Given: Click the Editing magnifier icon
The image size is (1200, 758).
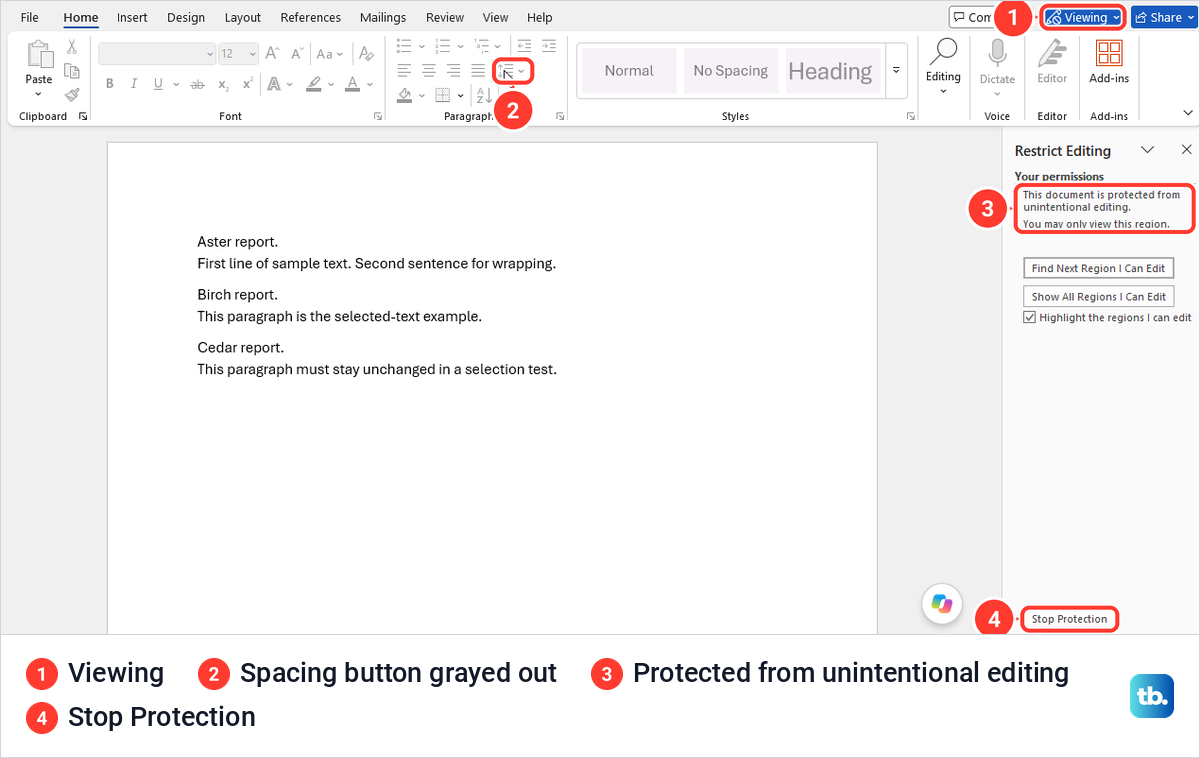Looking at the screenshot, I should pos(943,51).
